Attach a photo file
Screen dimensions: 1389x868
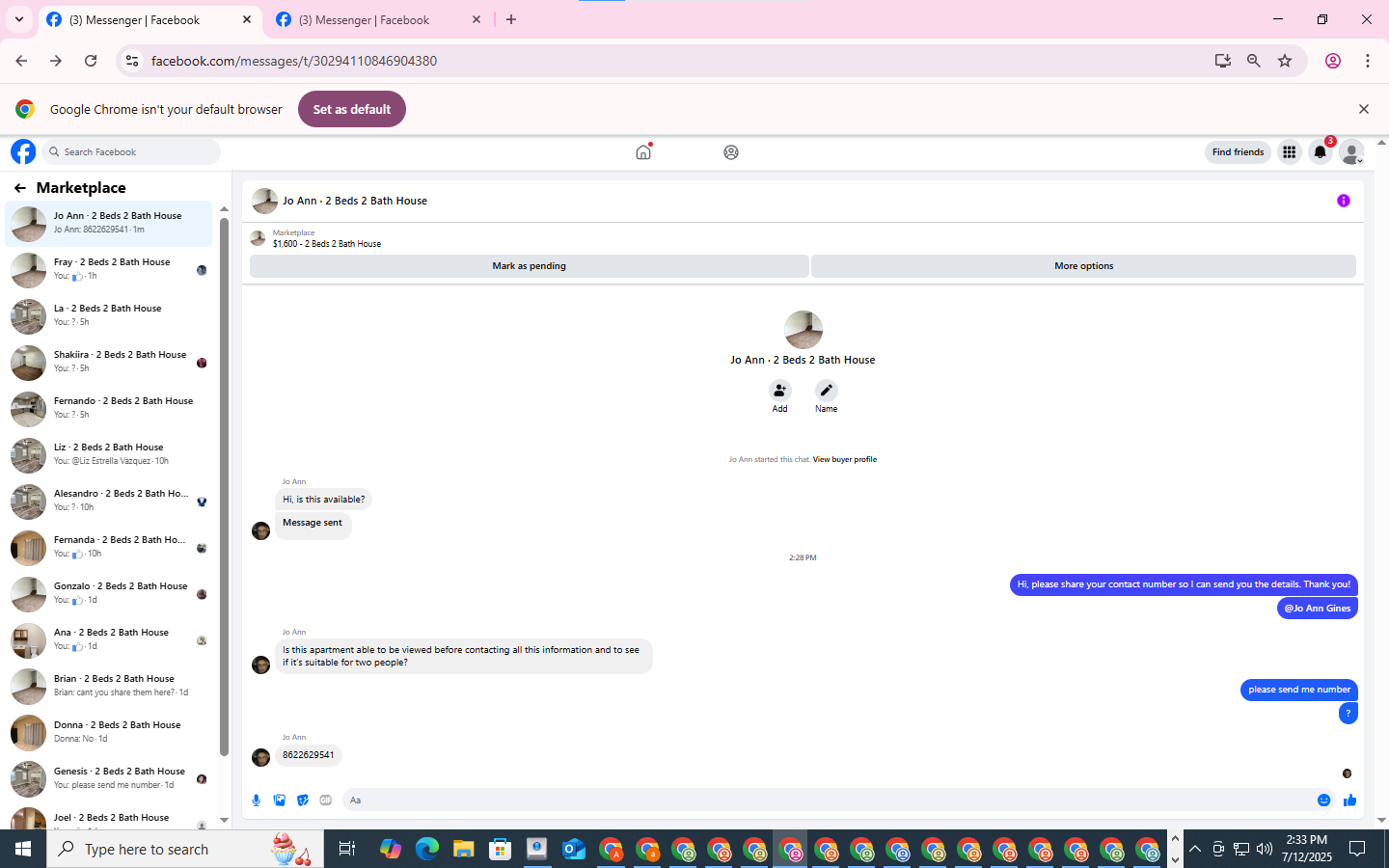[x=279, y=800]
